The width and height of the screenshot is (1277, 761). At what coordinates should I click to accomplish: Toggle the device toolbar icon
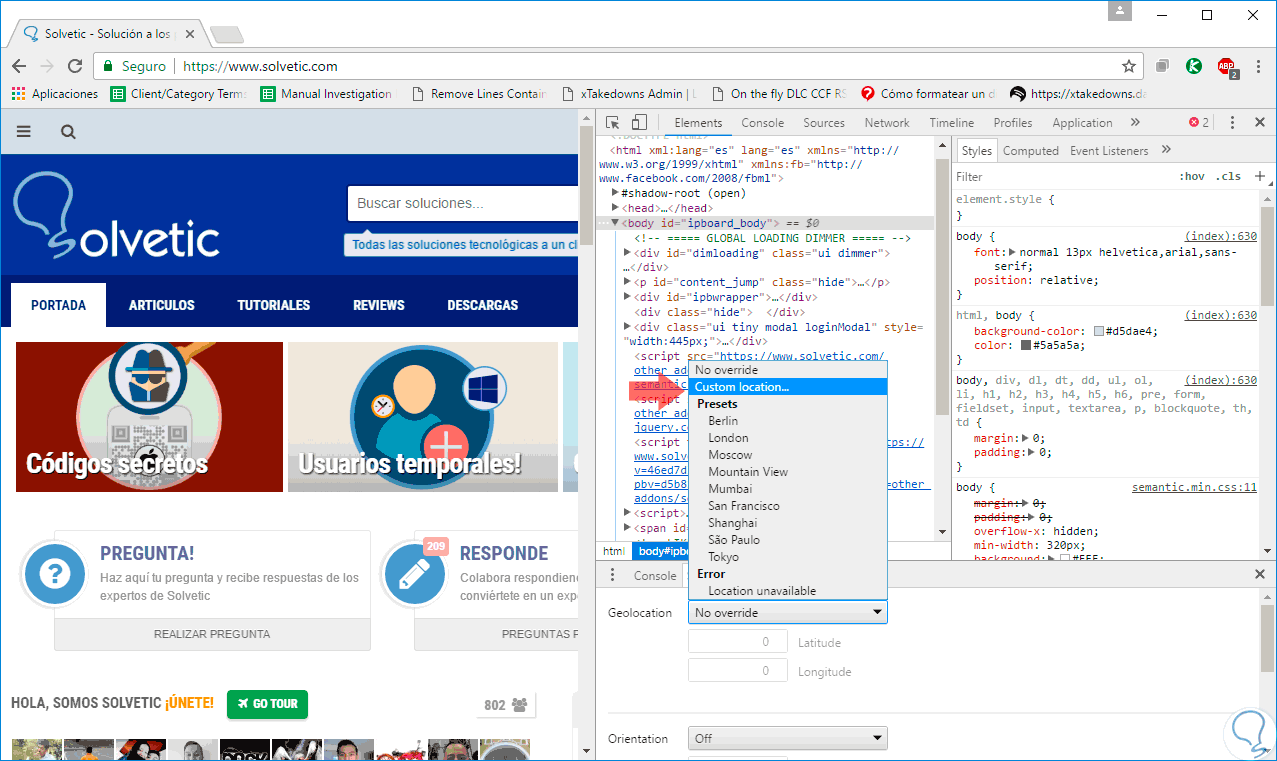click(x=639, y=123)
